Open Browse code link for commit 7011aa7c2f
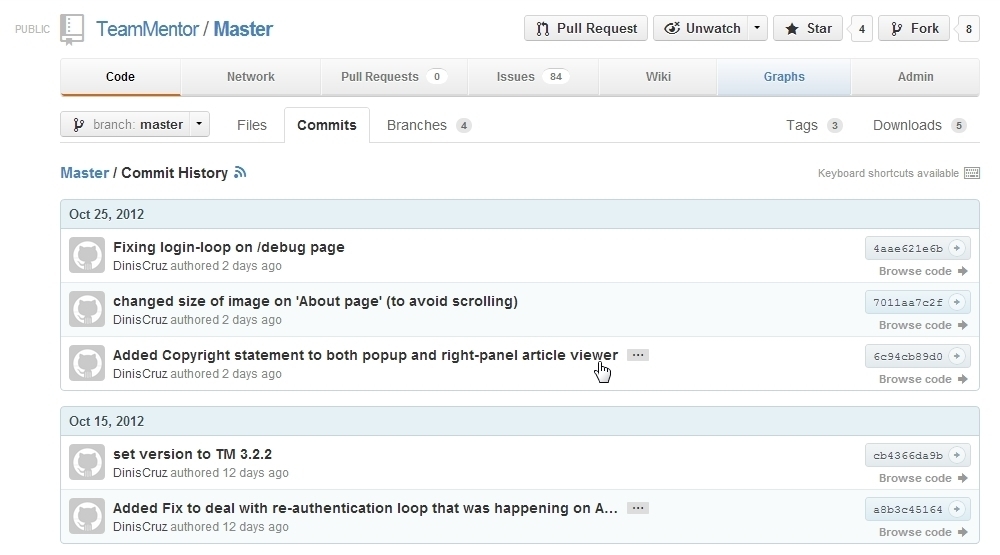 [x=922, y=325]
